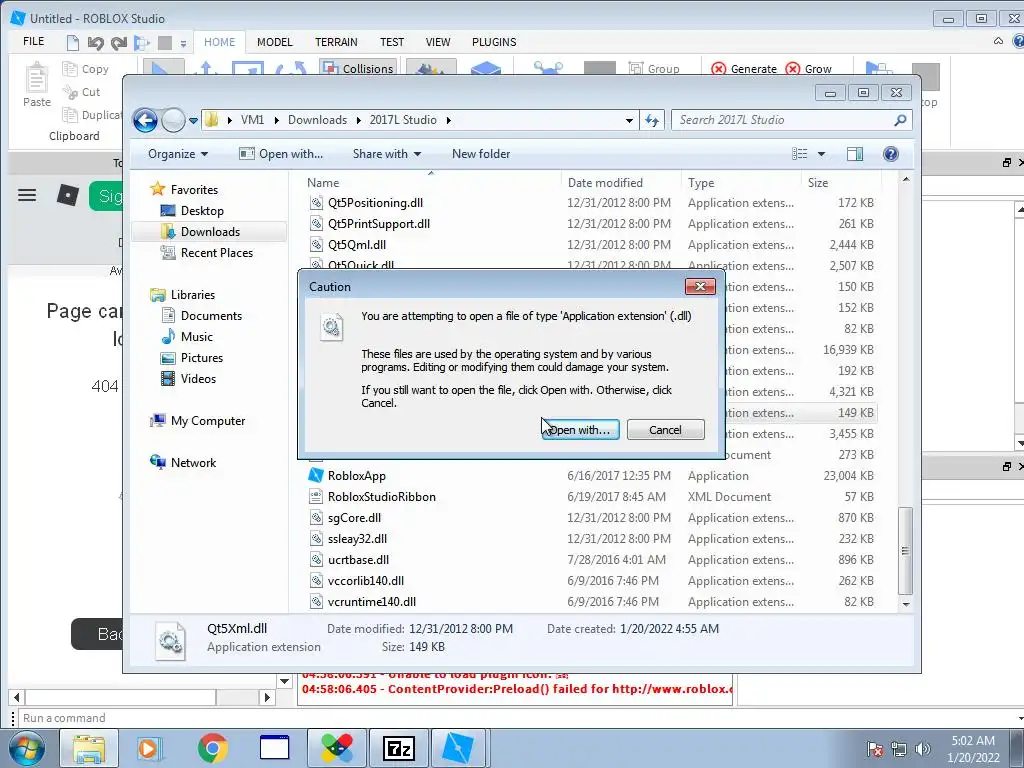Select My Computer in navigation pane

[x=208, y=421]
